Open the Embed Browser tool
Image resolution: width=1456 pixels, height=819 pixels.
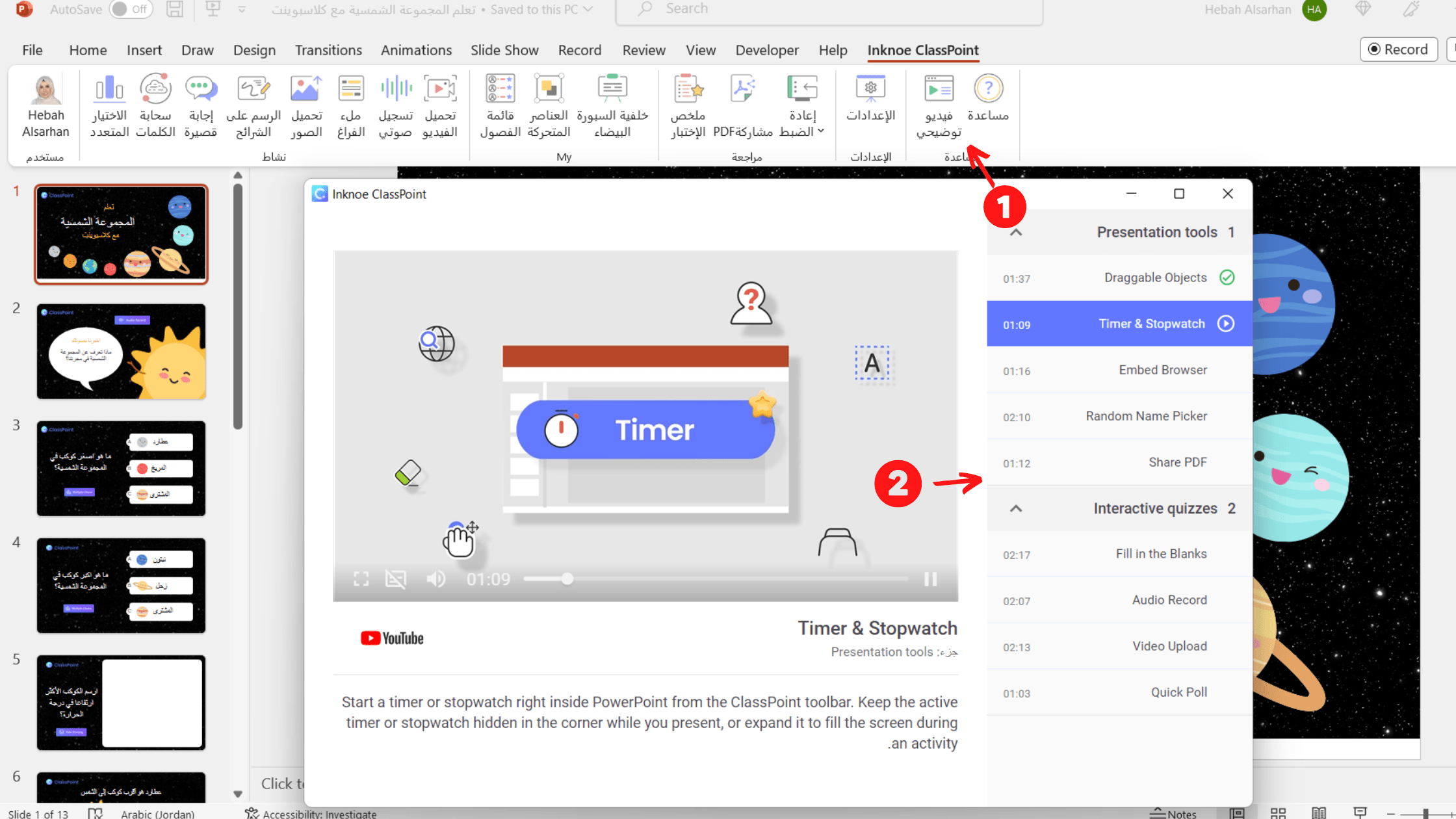[x=1163, y=369]
